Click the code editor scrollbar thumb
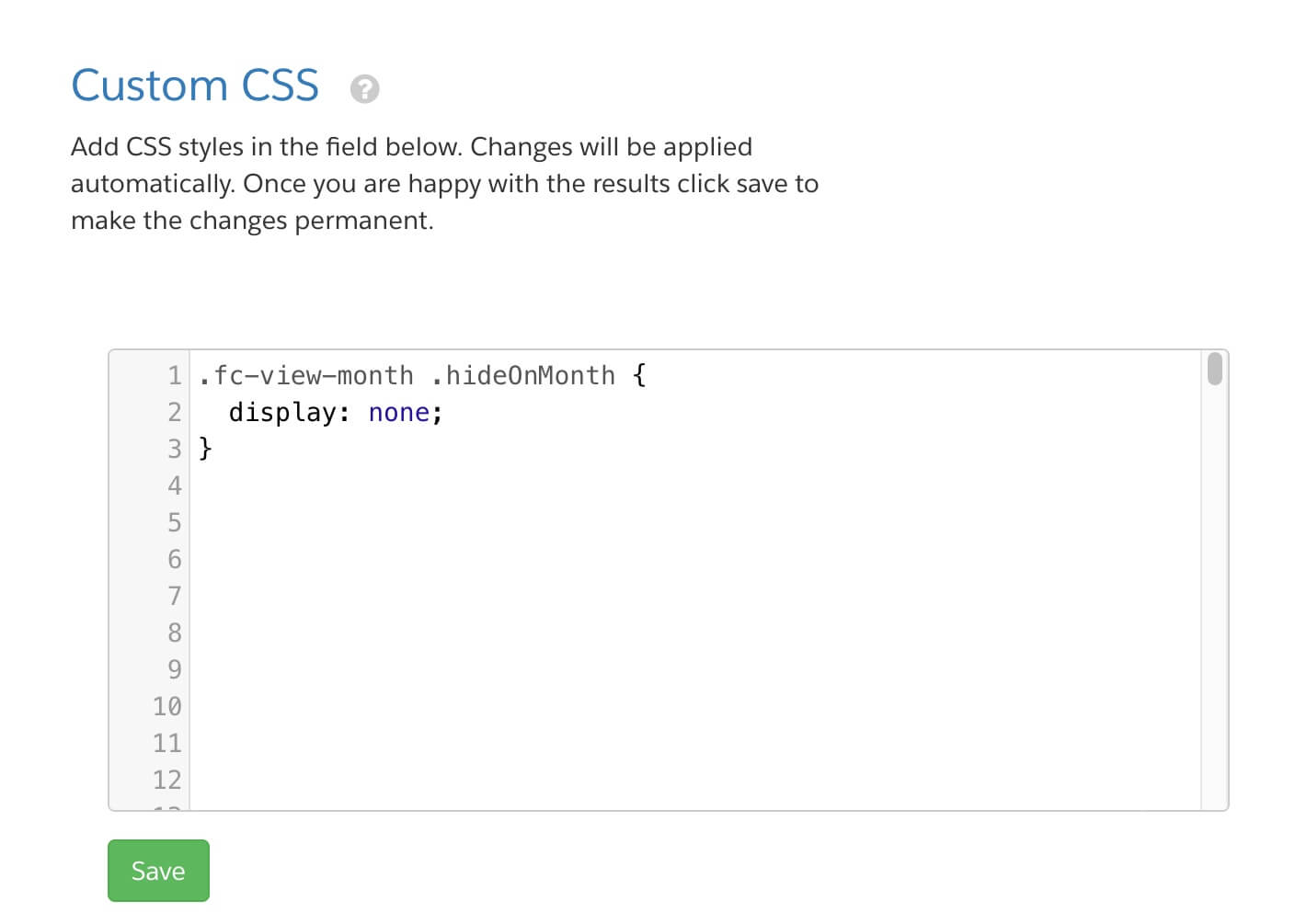The image size is (1307, 924). [x=1214, y=369]
